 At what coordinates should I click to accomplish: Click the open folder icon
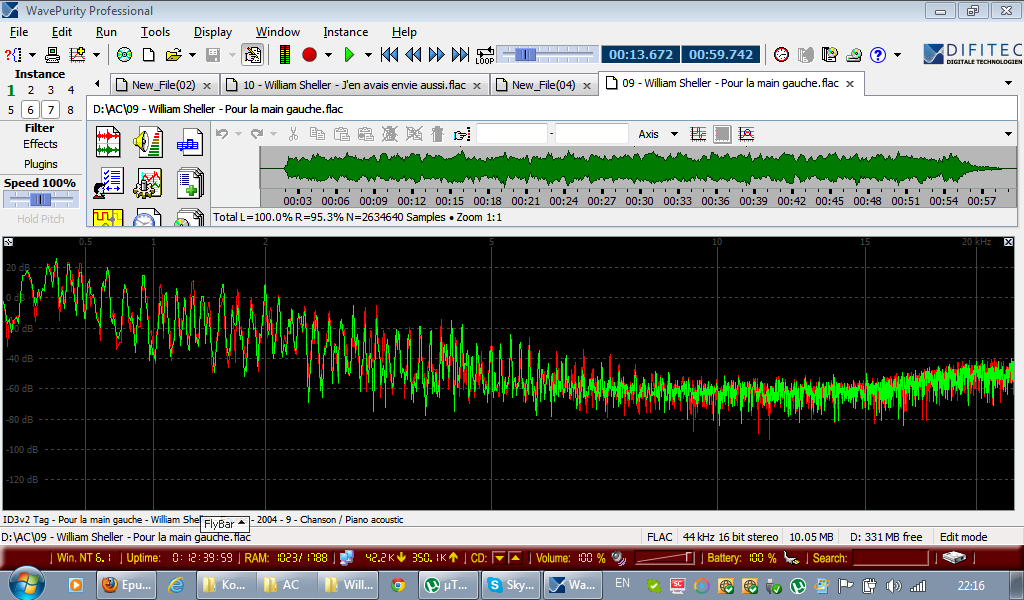(173, 55)
